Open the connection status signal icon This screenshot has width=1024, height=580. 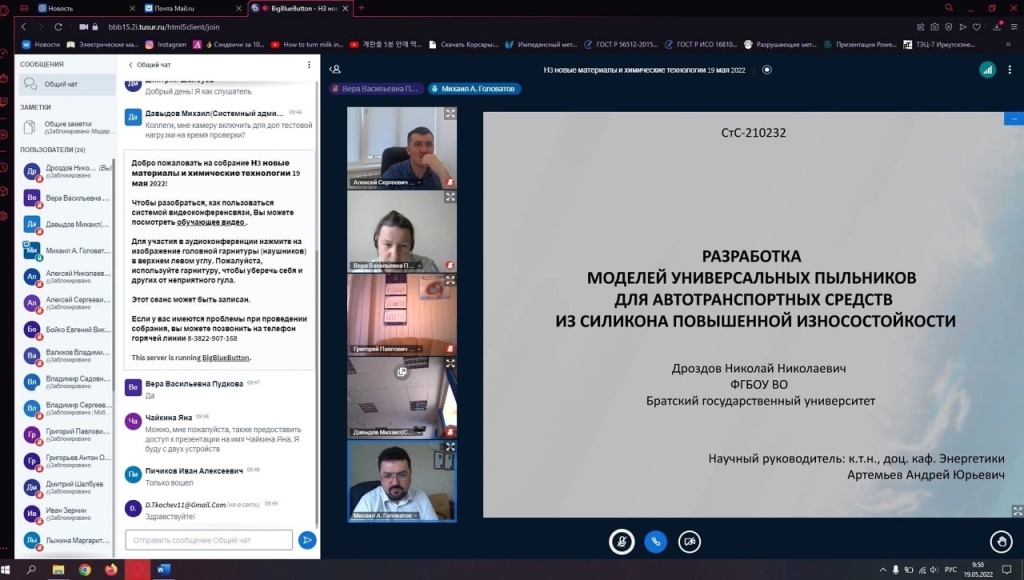pyautogui.click(x=987, y=70)
